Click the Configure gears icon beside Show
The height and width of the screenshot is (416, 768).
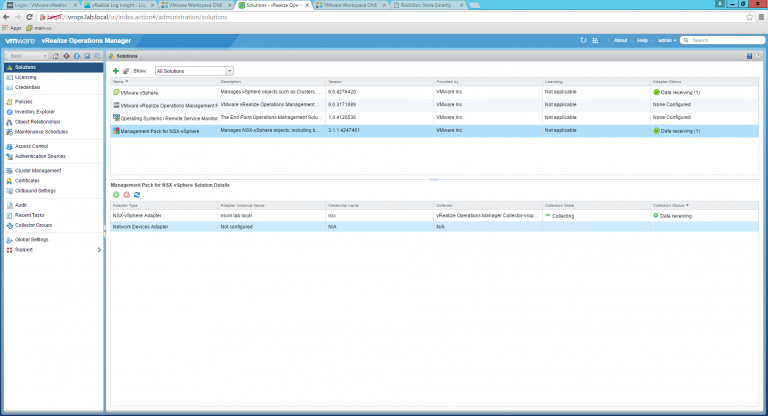[126, 71]
